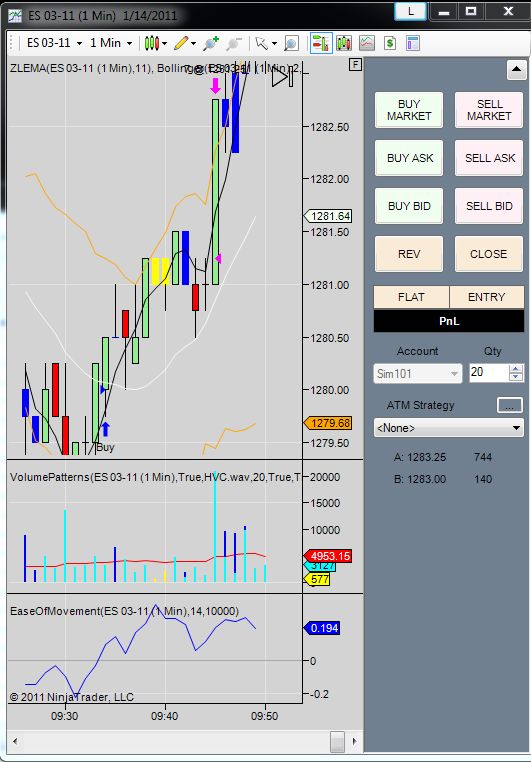Click the blue Buy up arrow marker
The height and width of the screenshot is (762, 531).
coord(105,429)
